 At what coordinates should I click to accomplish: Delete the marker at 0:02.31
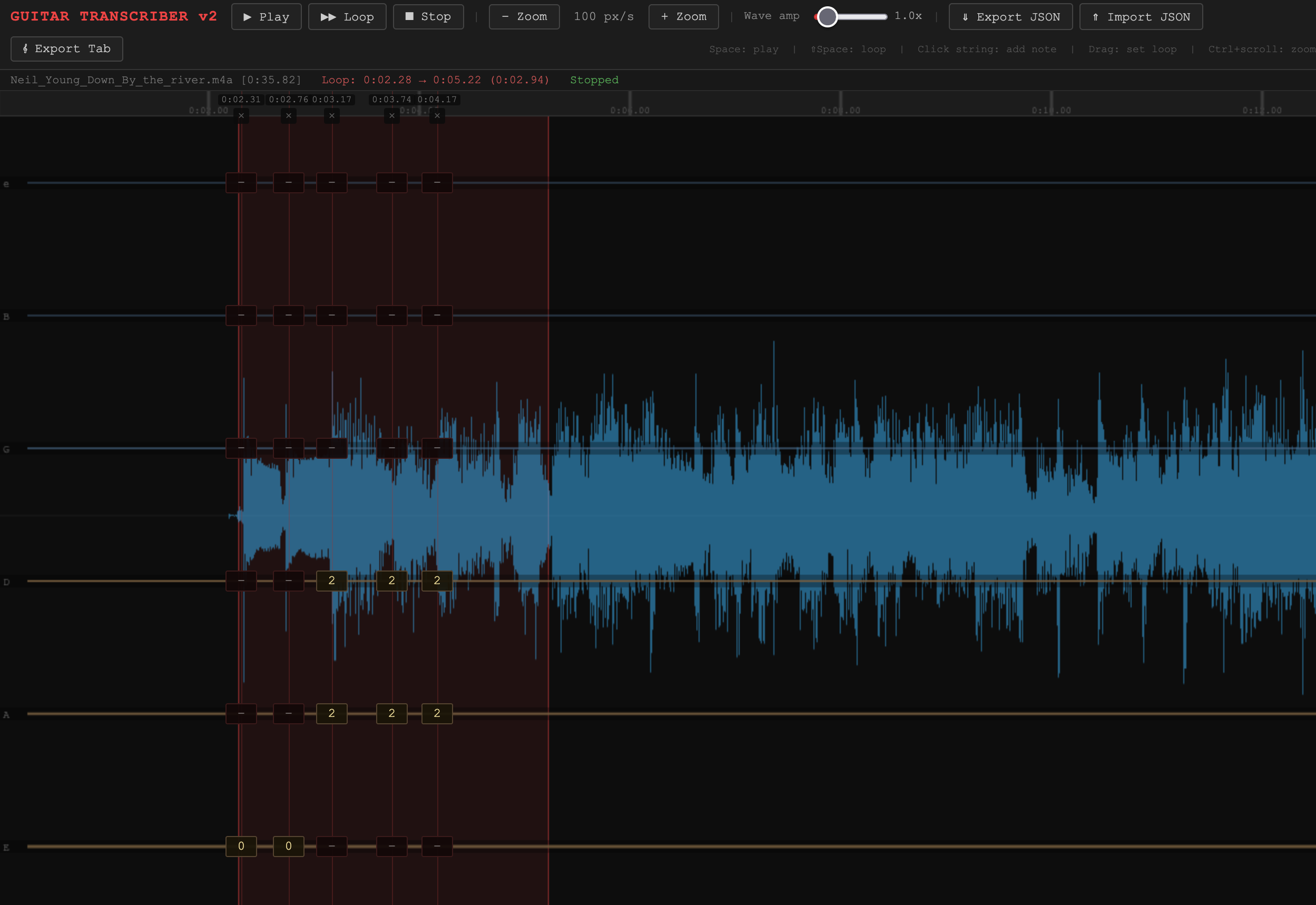(x=241, y=116)
